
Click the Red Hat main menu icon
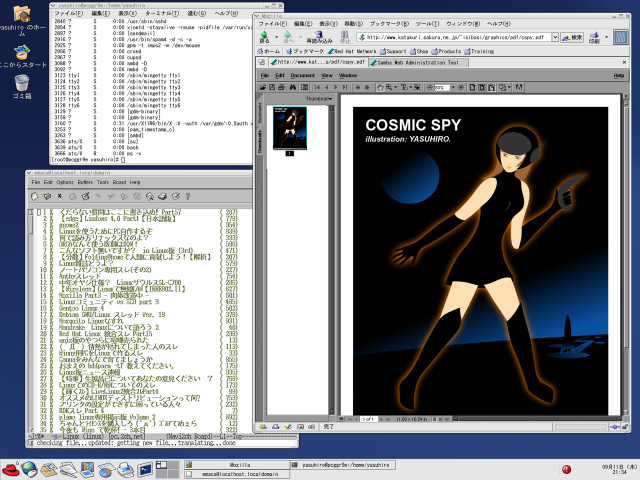[x=12, y=467]
